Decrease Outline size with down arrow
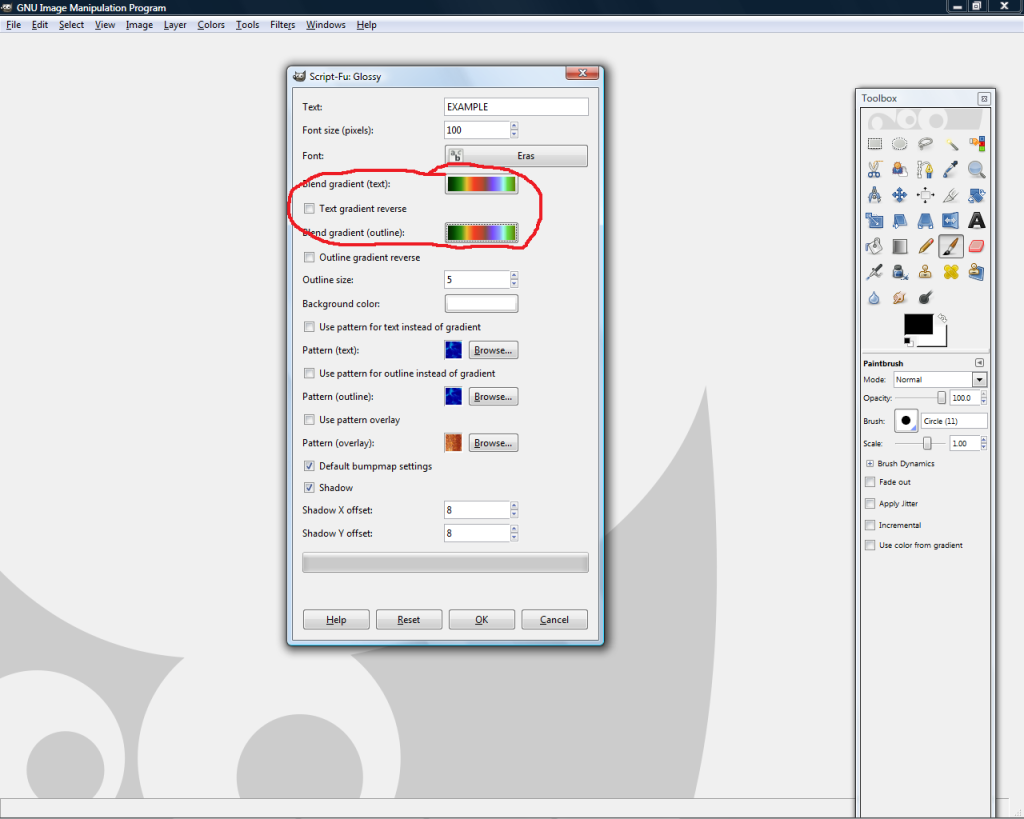The image size is (1024, 819). coord(515,283)
